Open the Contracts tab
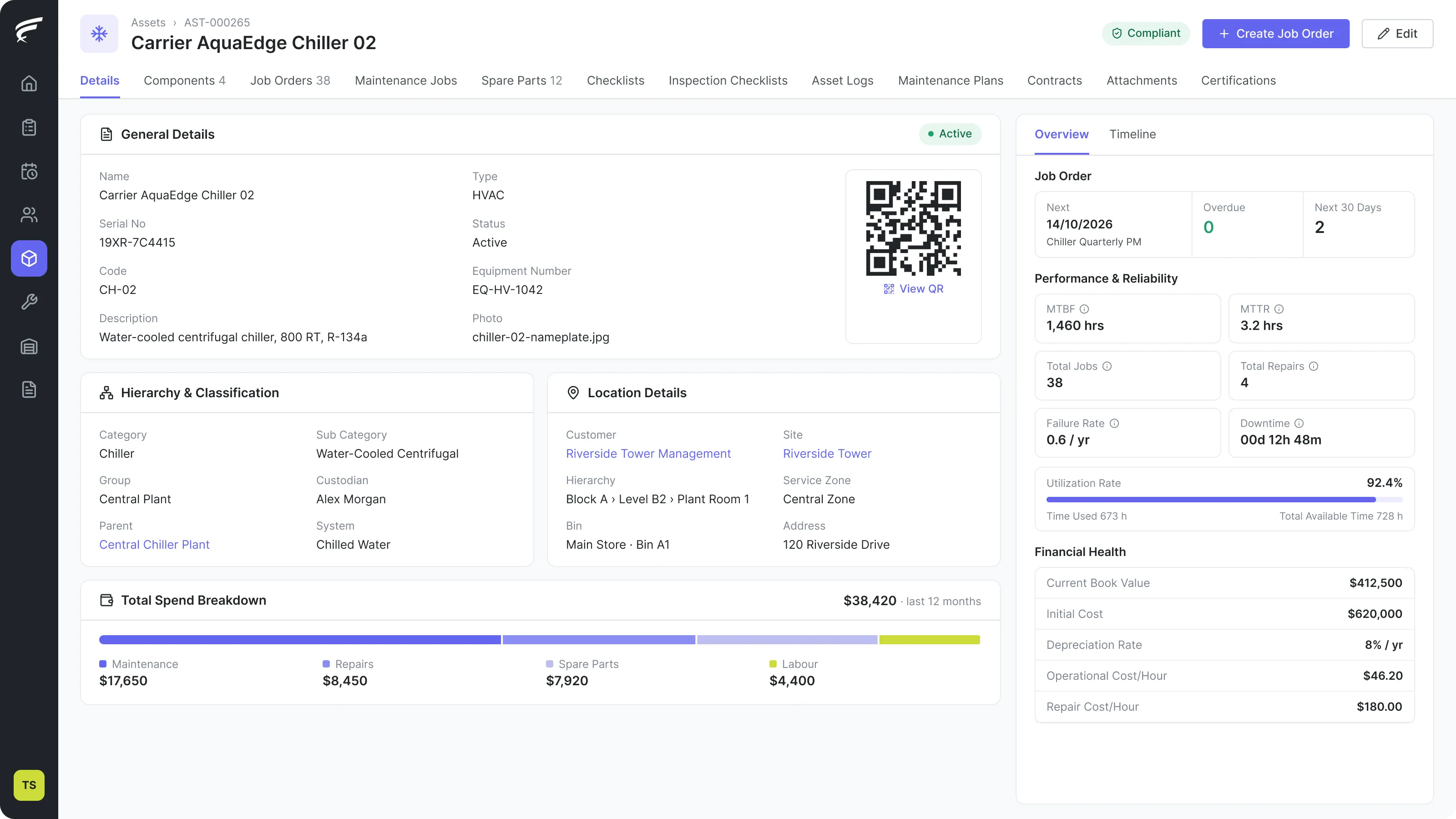 (x=1055, y=80)
